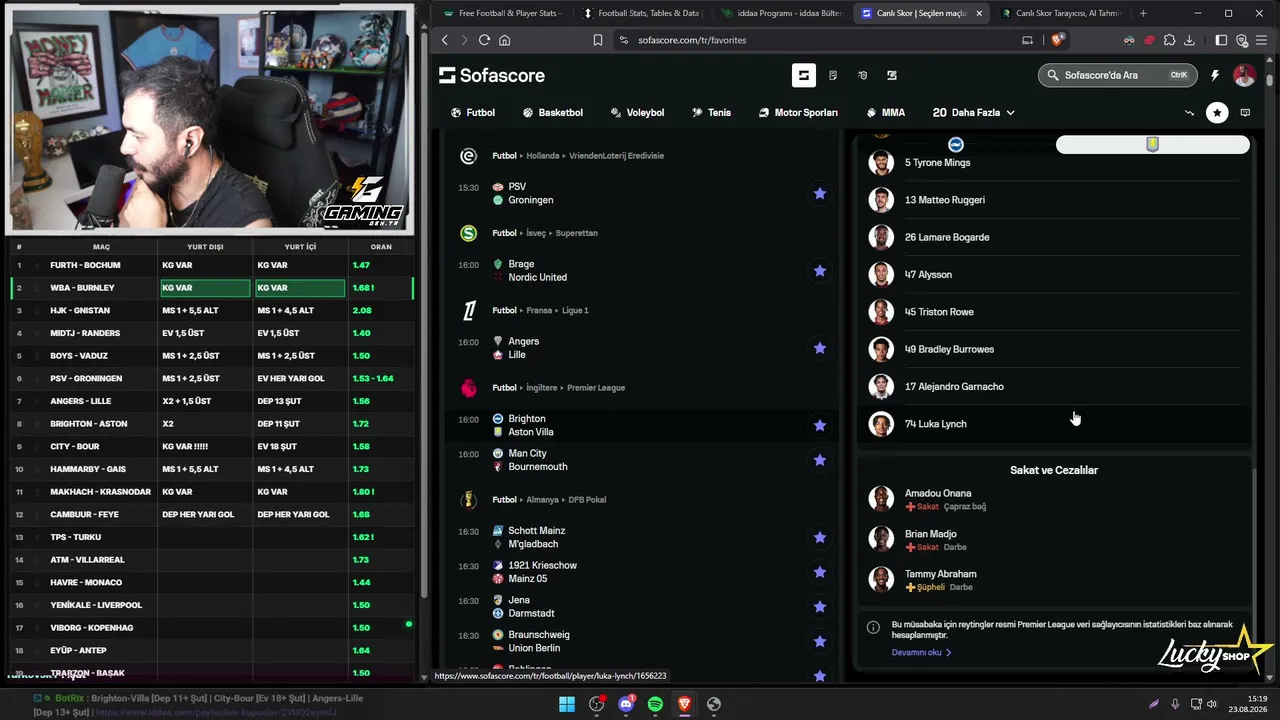
Task: Toggle favorite star for Braunschweig - Union Berlin
Action: click(x=820, y=641)
